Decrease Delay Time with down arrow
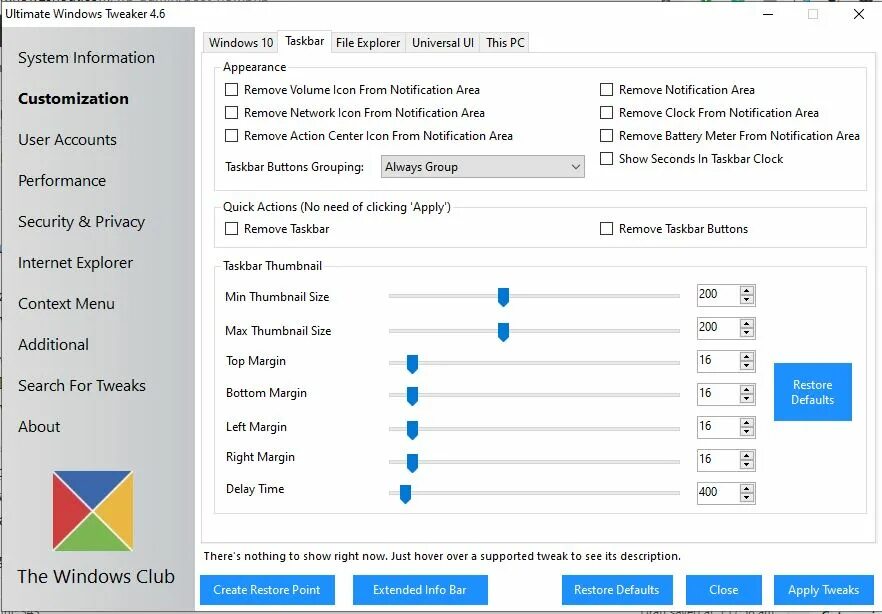Viewport: 882px width, 614px height. 746,497
